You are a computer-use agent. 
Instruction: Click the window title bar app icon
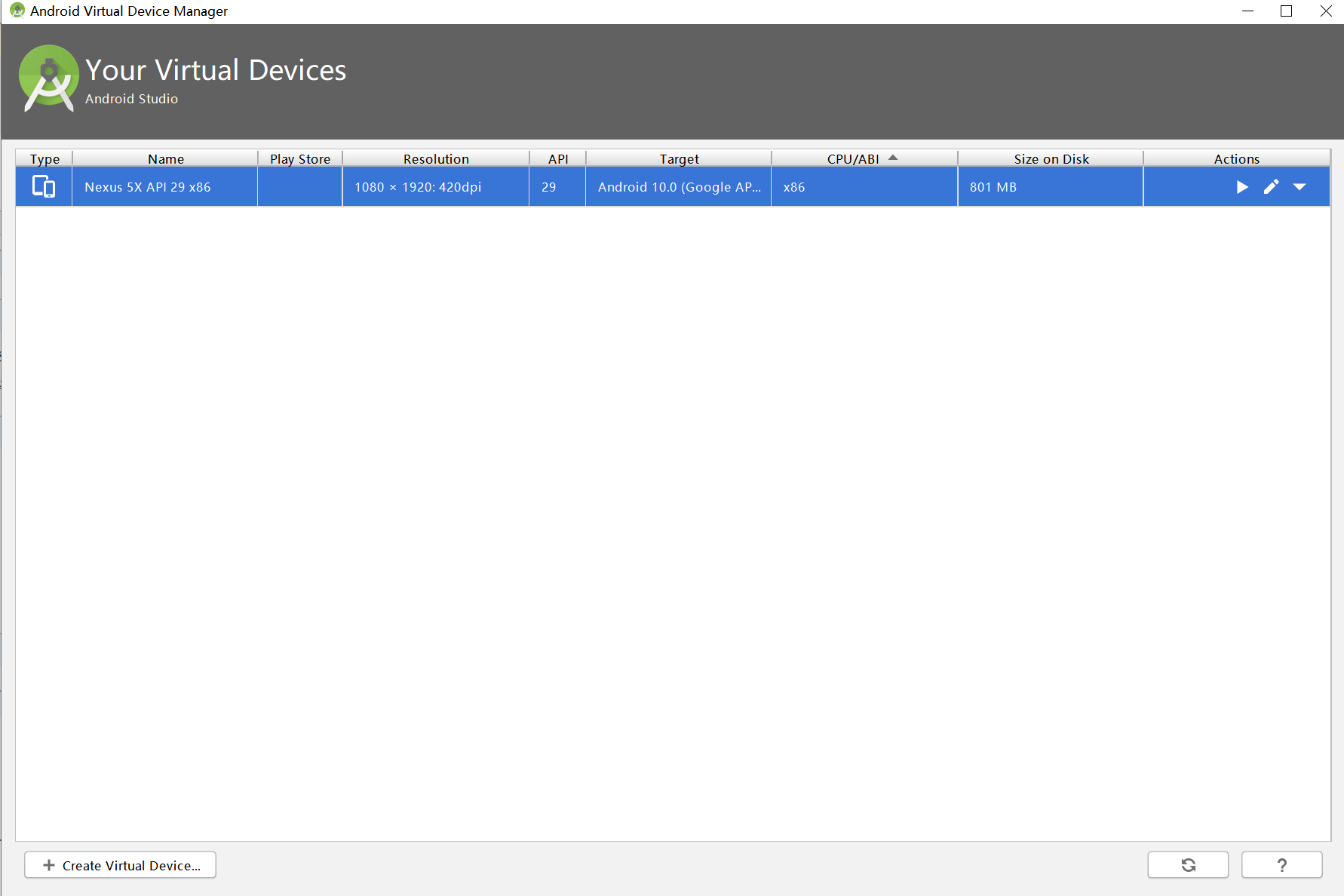click(x=17, y=11)
